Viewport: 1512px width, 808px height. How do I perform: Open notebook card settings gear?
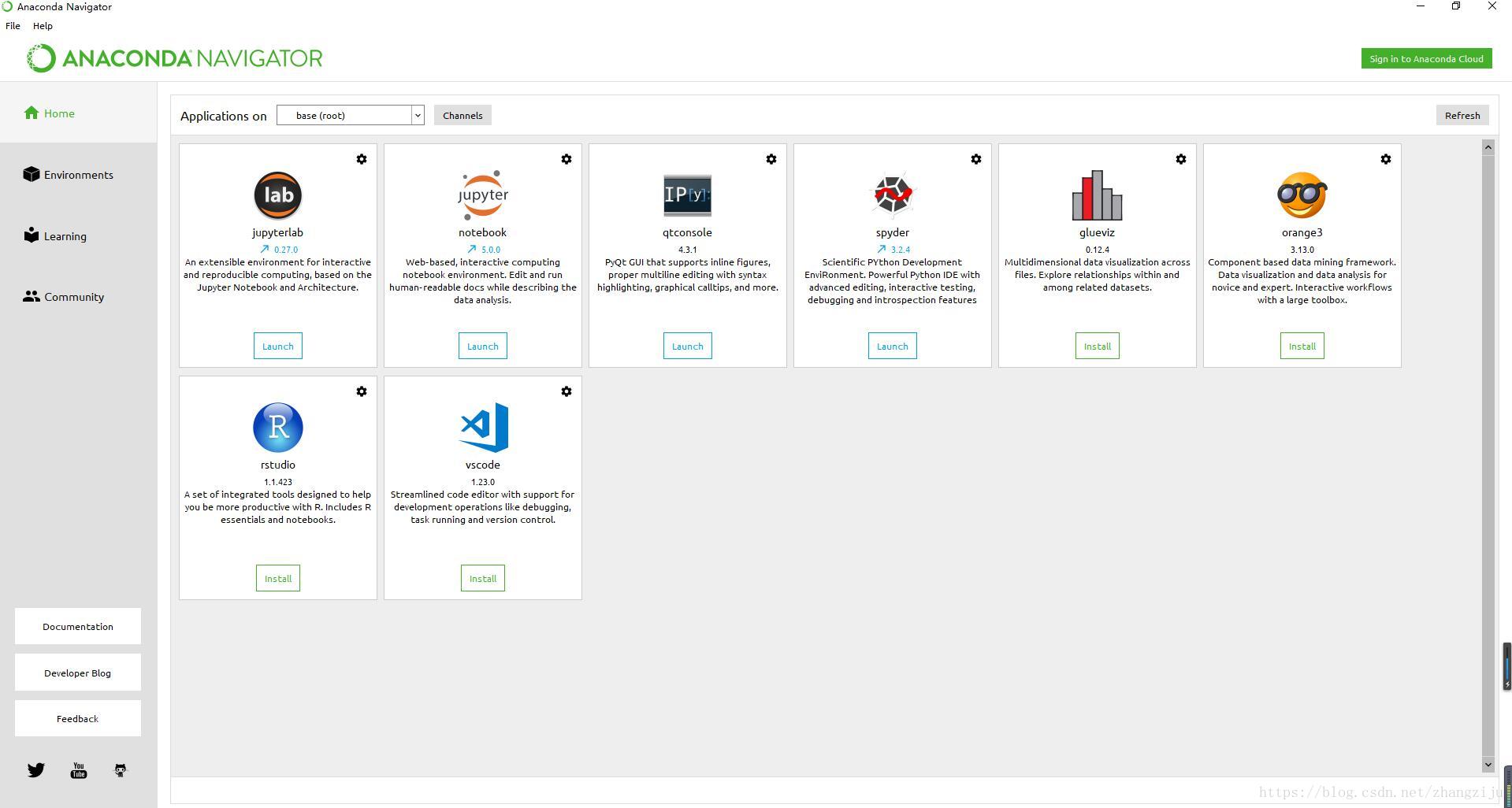tap(567, 159)
